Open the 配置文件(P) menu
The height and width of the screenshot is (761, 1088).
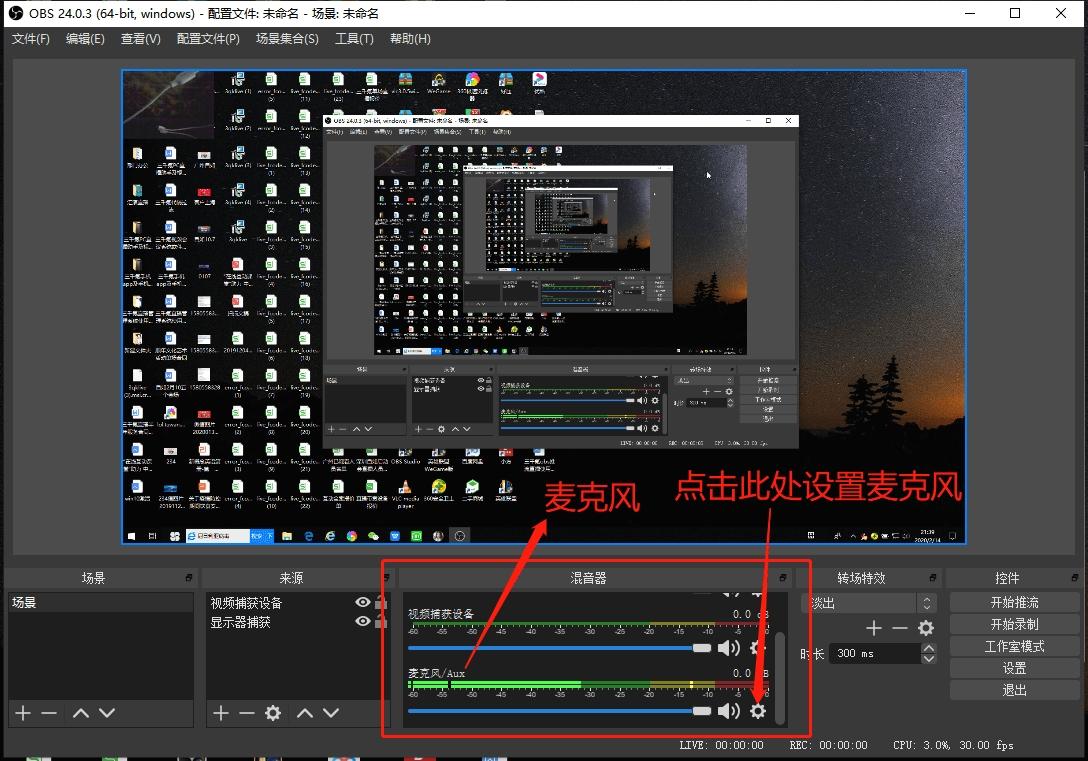208,39
